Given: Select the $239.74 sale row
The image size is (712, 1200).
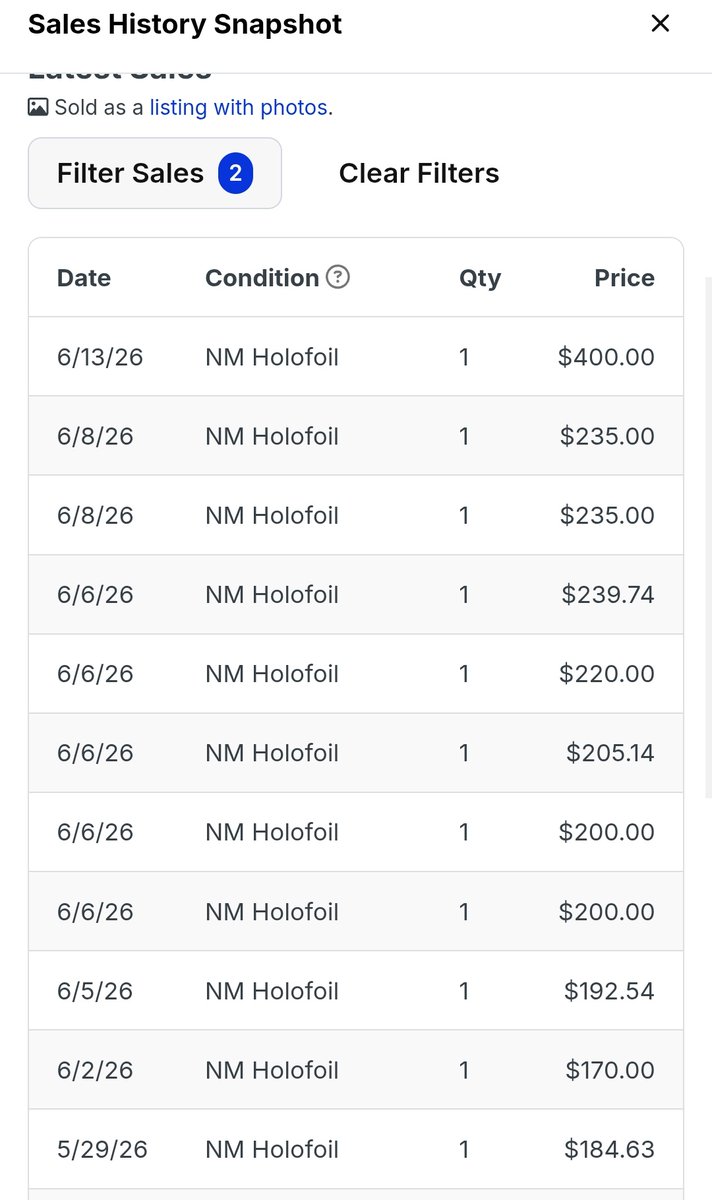Looking at the screenshot, I should click(x=356, y=595).
